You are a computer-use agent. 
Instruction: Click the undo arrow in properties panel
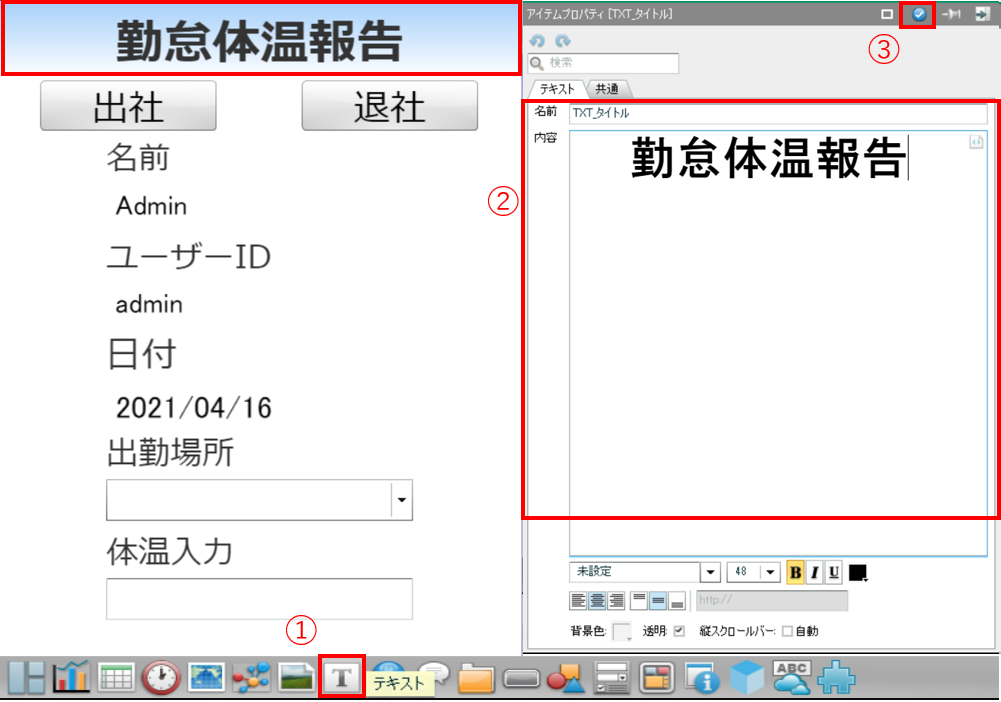coord(536,42)
